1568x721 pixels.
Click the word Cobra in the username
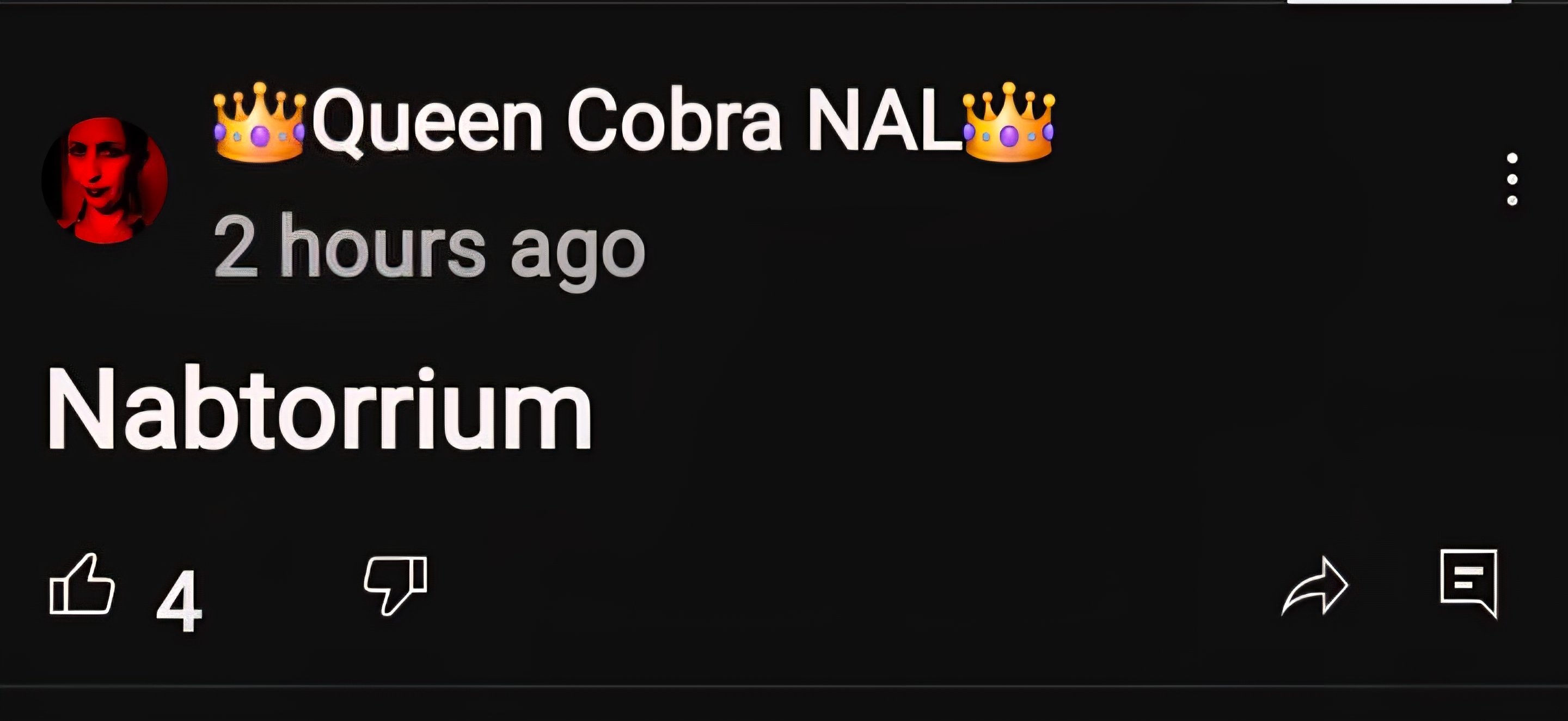(x=674, y=119)
